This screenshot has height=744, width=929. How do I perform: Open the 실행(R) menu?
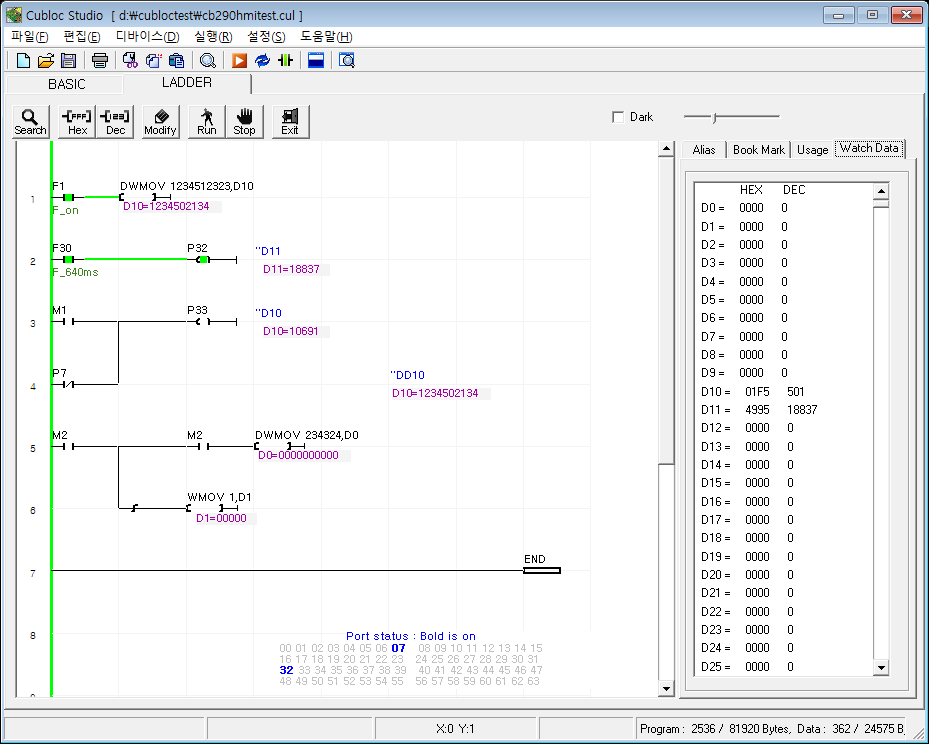pos(213,37)
